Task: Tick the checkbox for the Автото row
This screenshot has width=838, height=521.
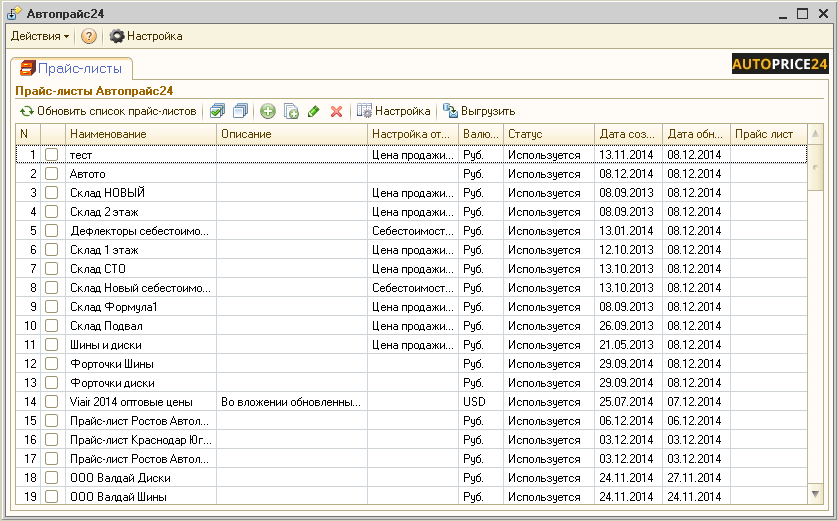Action: (x=51, y=174)
